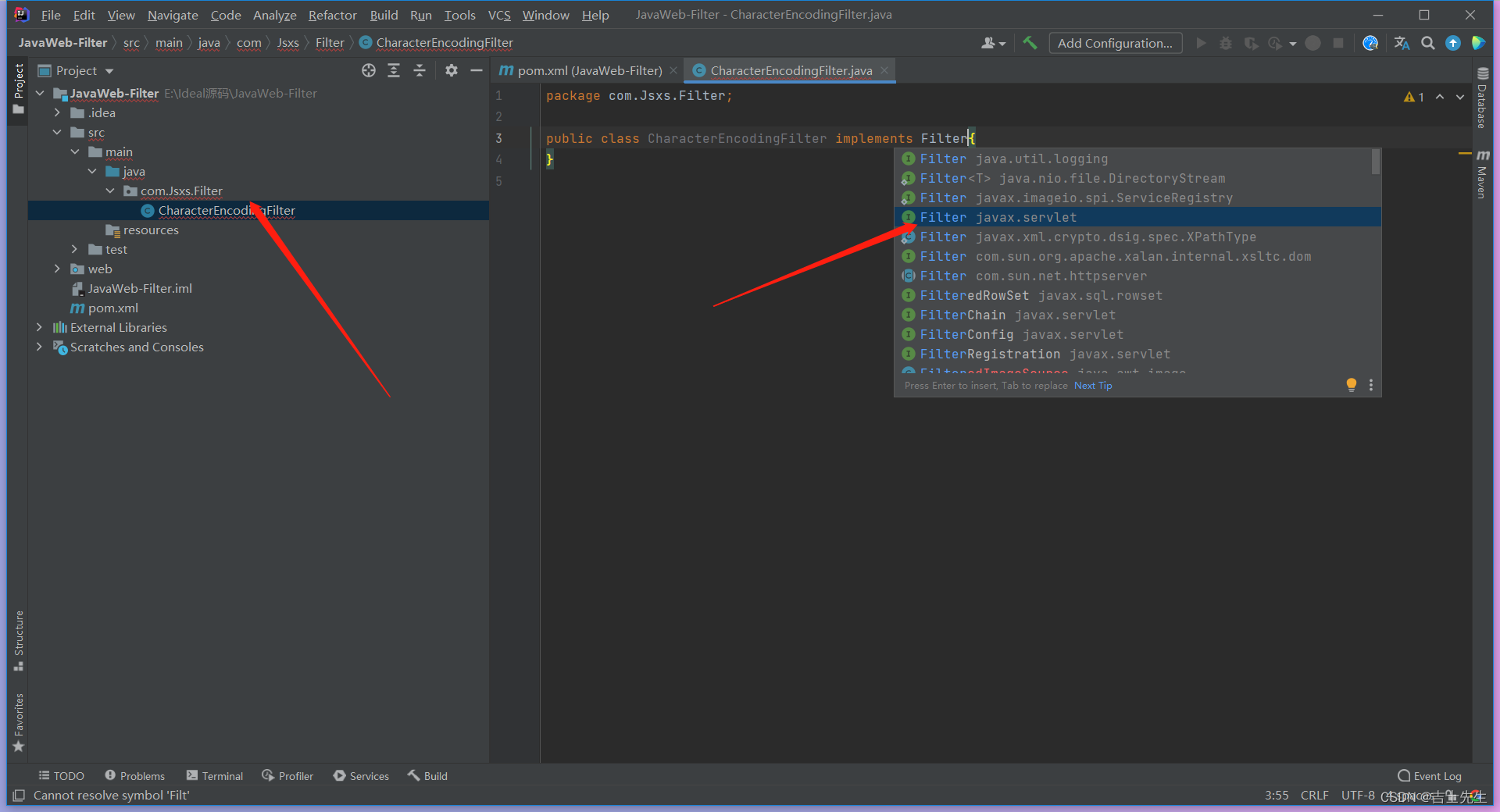
Task: Open Project panel settings gear
Action: point(451,70)
